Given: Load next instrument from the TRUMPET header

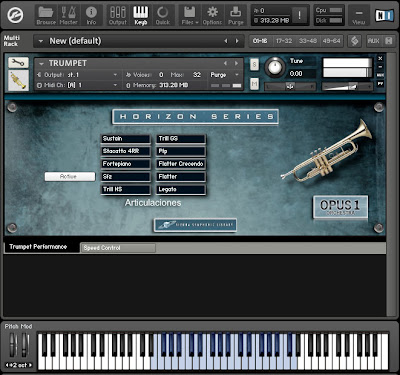Looking at the screenshot, I should coord(236,63).
